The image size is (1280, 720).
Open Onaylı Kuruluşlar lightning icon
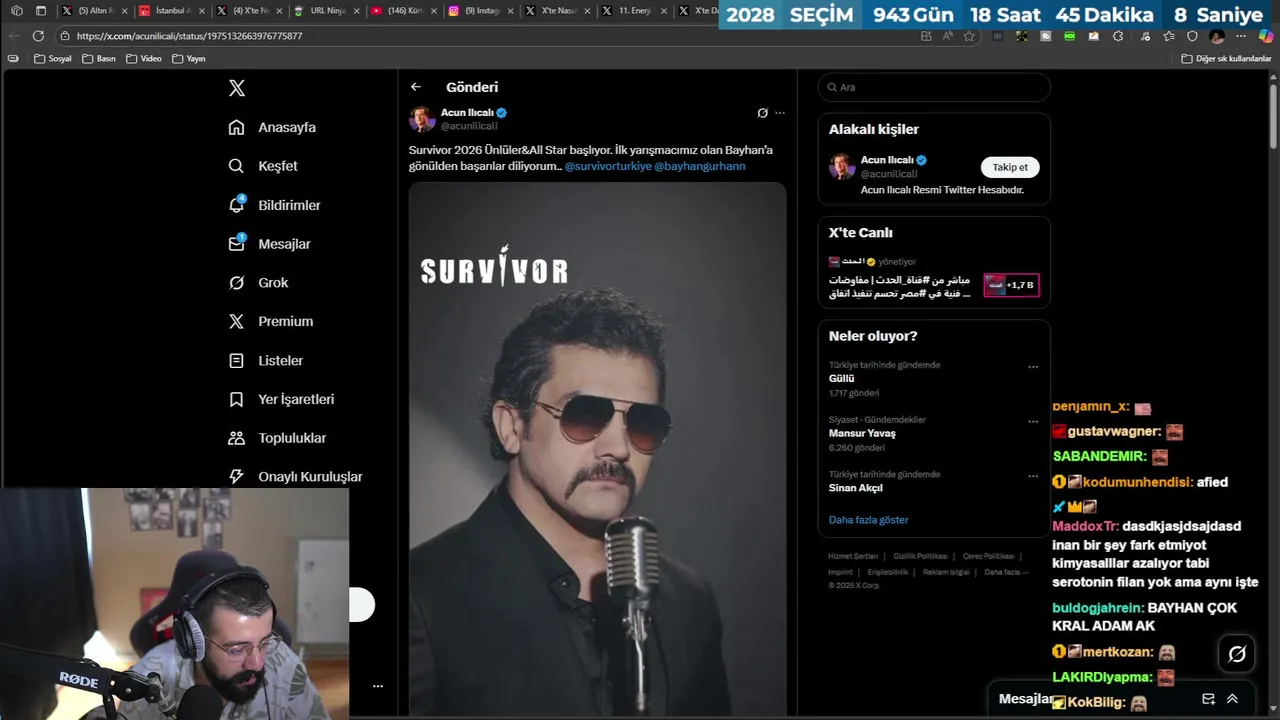(236, 477)
